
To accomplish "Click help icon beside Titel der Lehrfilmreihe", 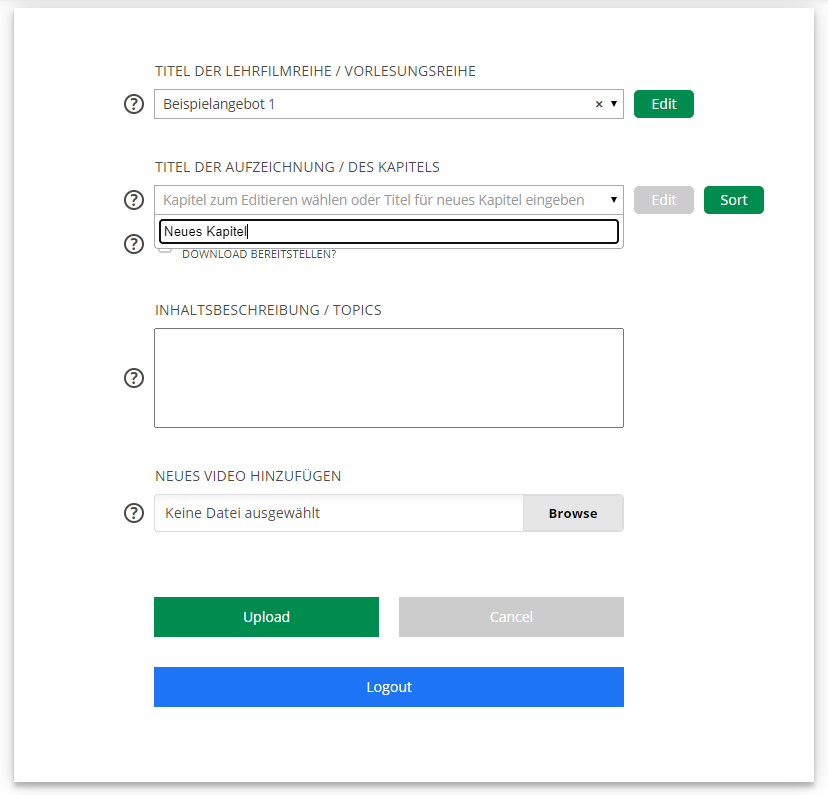I will coord(134,104).
